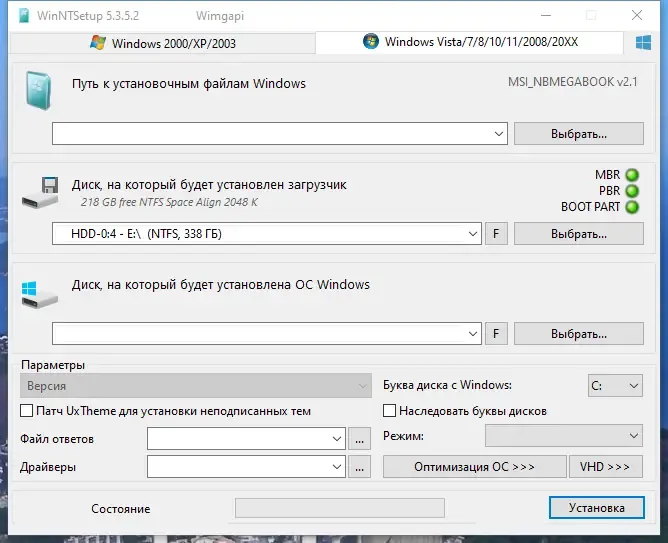
Task: Click the boot drive floppy disk icon
Action: (x=40, y=192)
